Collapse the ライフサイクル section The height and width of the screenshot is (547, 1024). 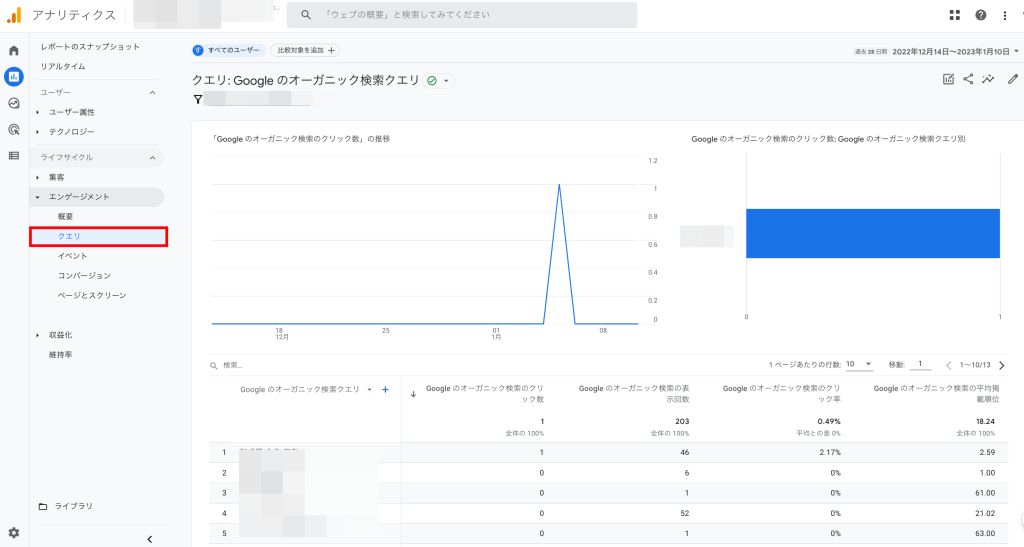tap(152, 157)
